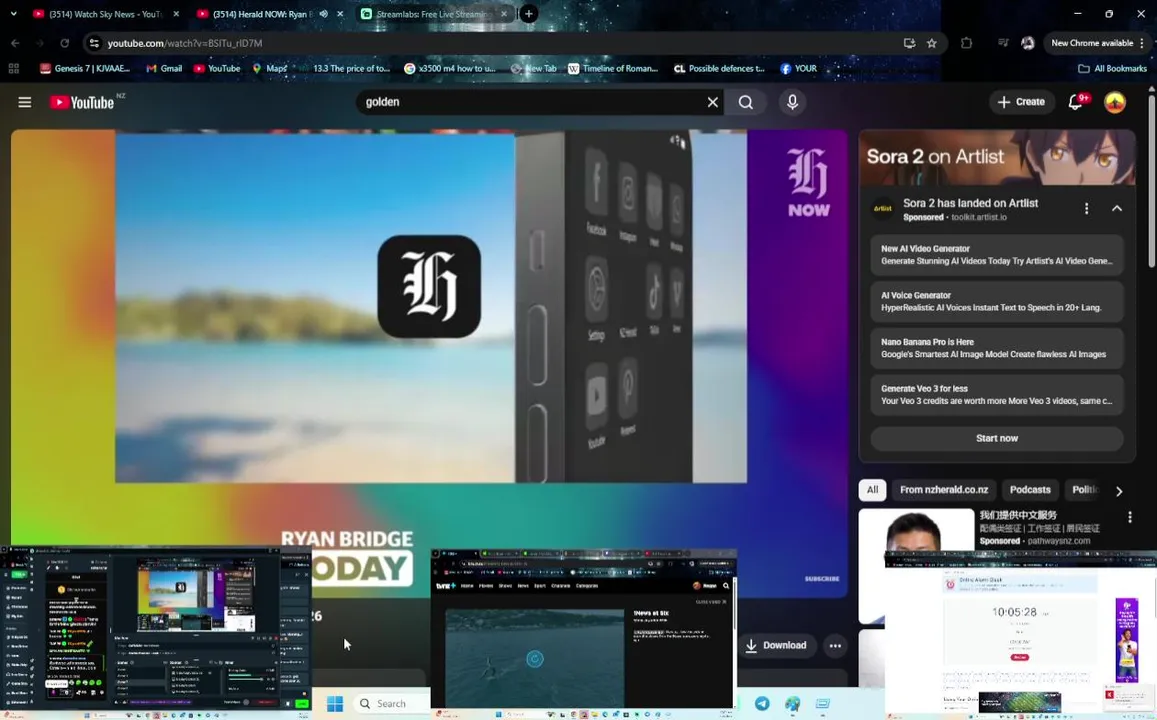Click the install/cast icon in address bar
Viewport: 1157px width, 720px height.
coord(909,43)
